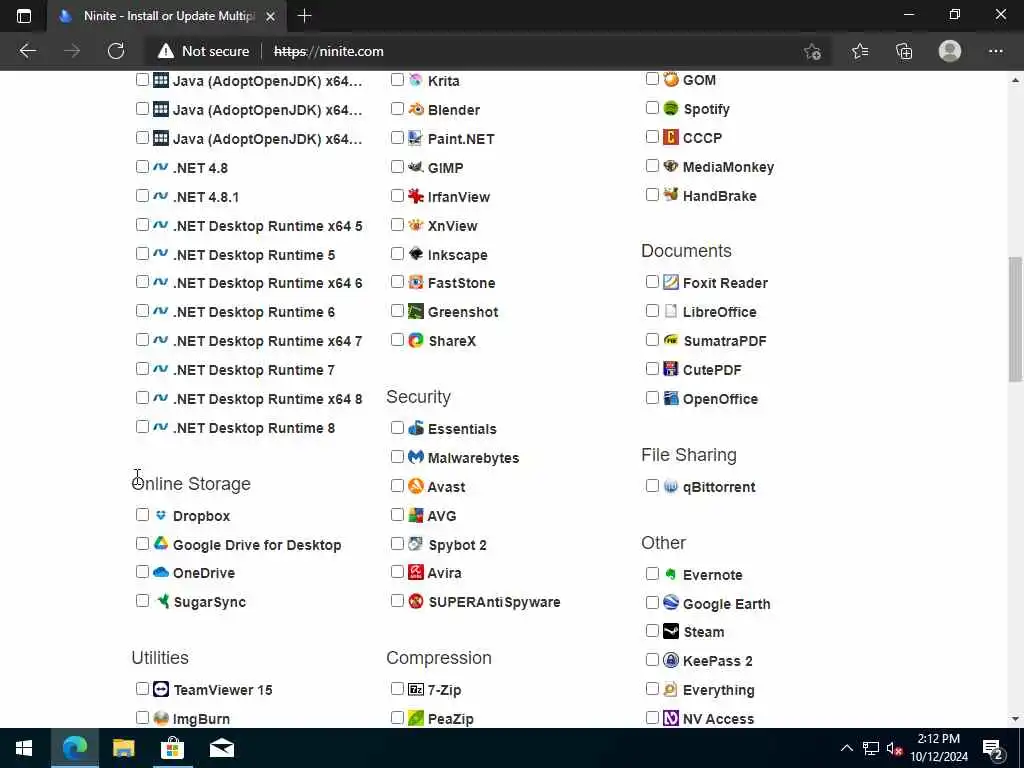This screenshot has width=1024, height=768.
Task: Select the Ninite browser tab
Action: (167, 16)
